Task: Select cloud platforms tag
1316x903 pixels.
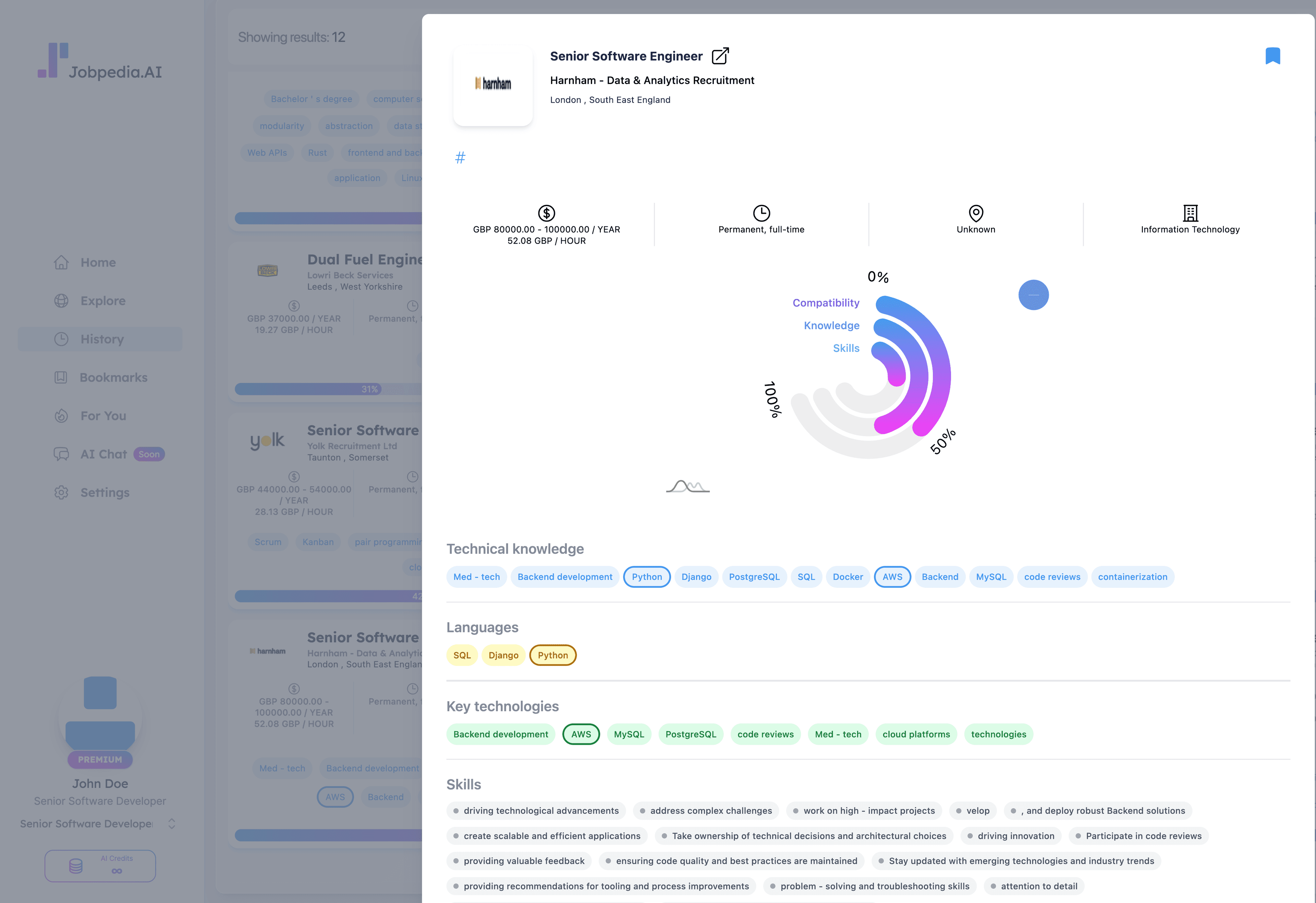Action: (916, 734)
